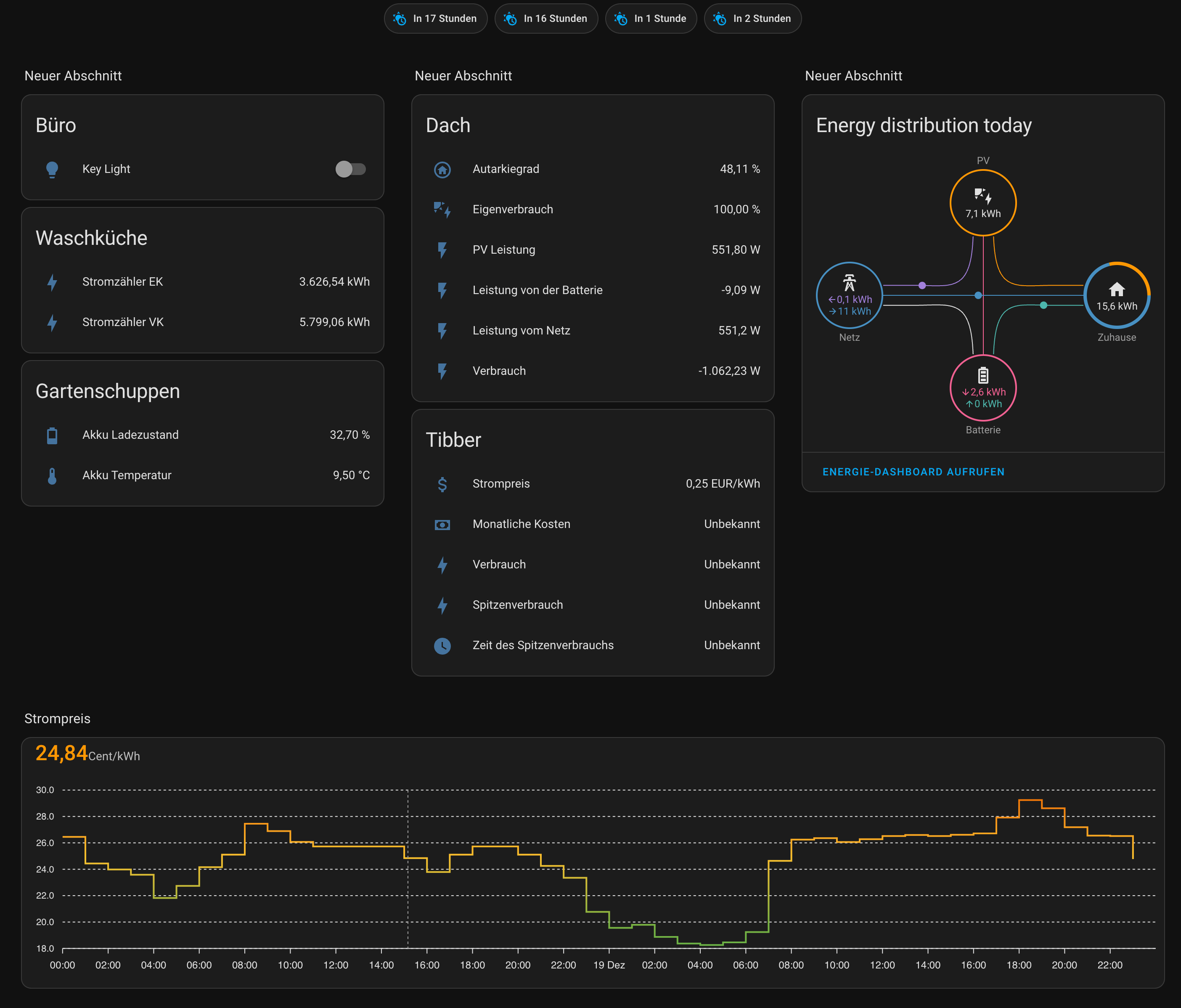Click the Tibber Verbrauch lightning icon

(x=442, y=565)
